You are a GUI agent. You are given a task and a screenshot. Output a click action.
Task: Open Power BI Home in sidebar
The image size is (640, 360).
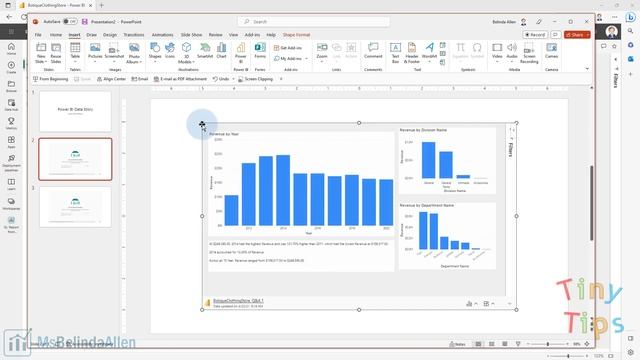(11, 49)
